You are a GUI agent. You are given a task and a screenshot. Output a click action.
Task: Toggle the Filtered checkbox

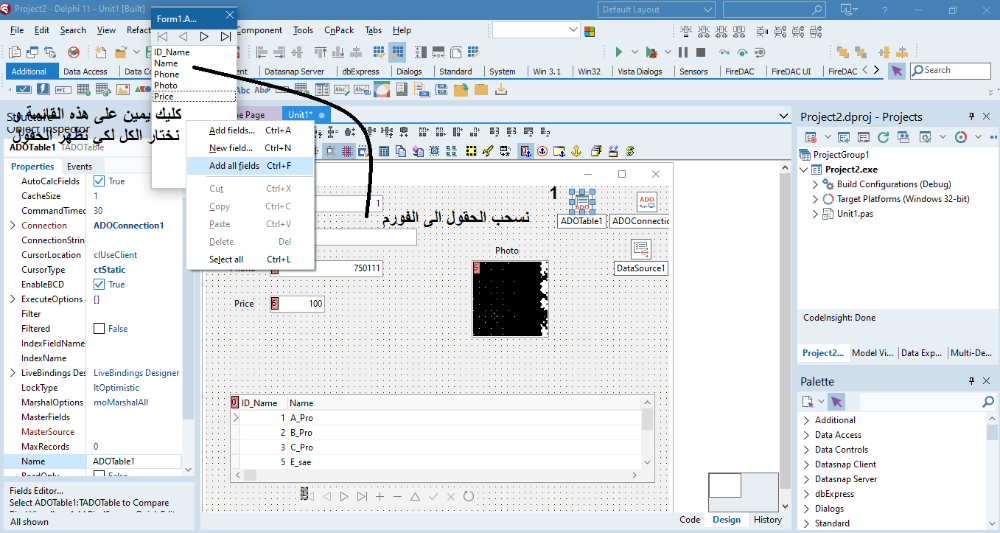pos(99,328)
